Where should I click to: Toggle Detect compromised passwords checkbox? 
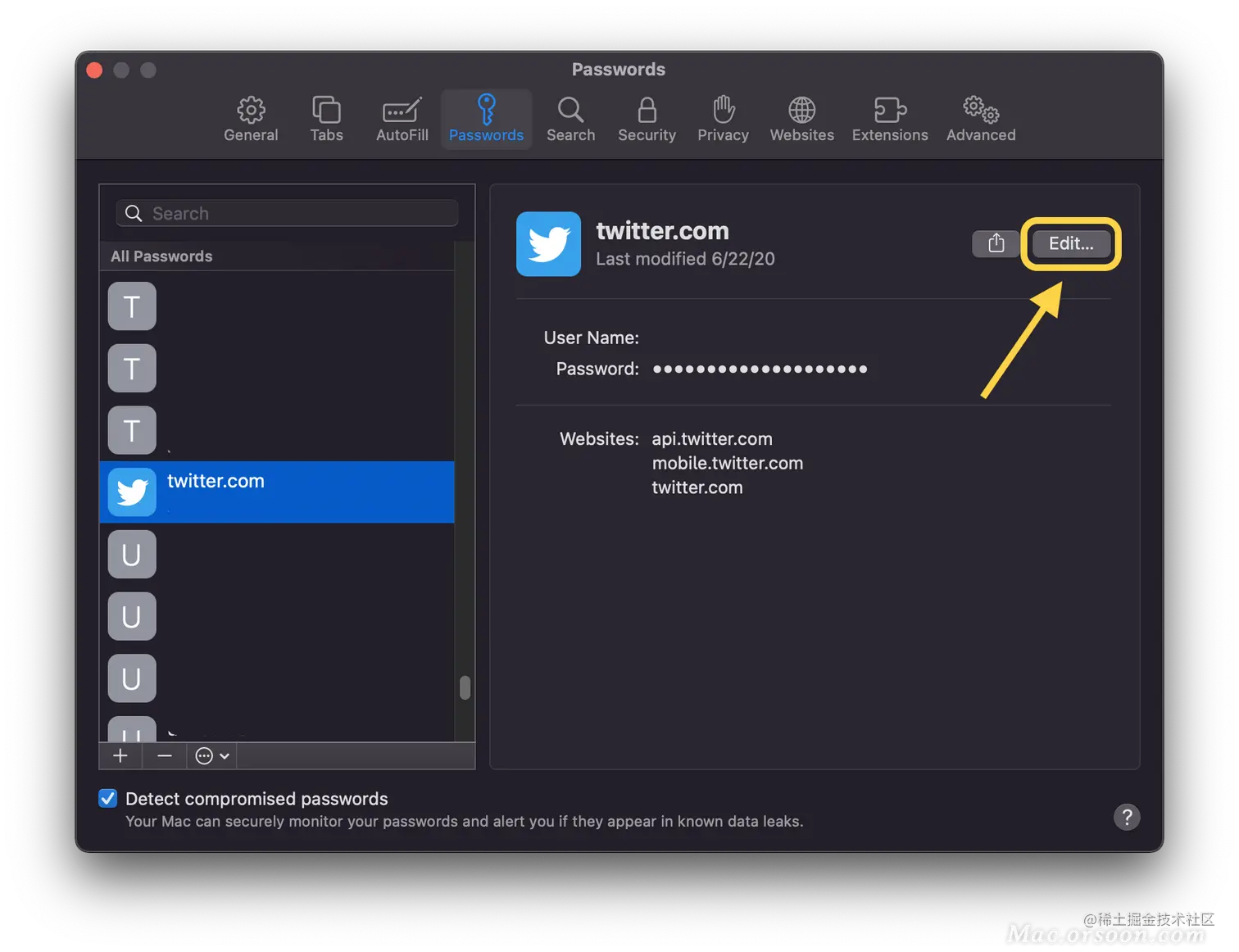[107, 799]
